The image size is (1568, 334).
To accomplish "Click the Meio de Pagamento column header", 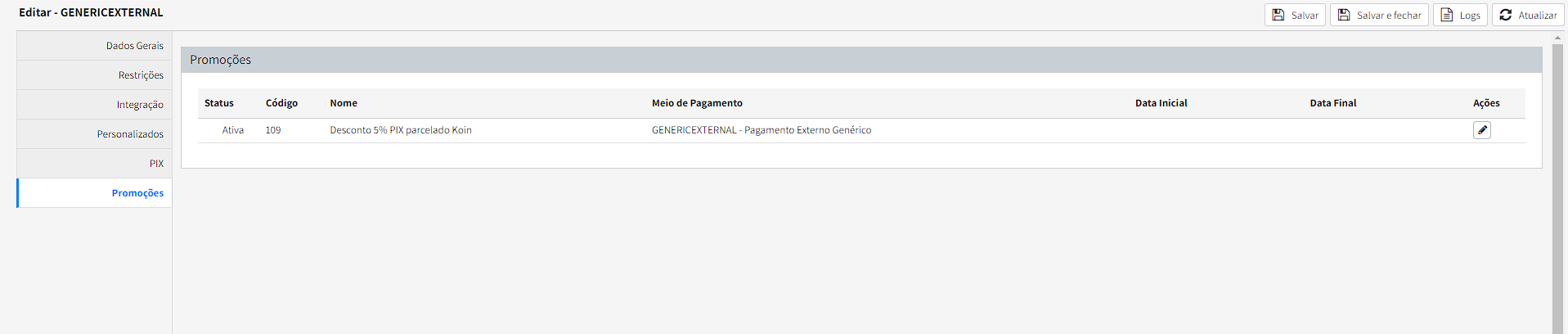I will [697, 103].
